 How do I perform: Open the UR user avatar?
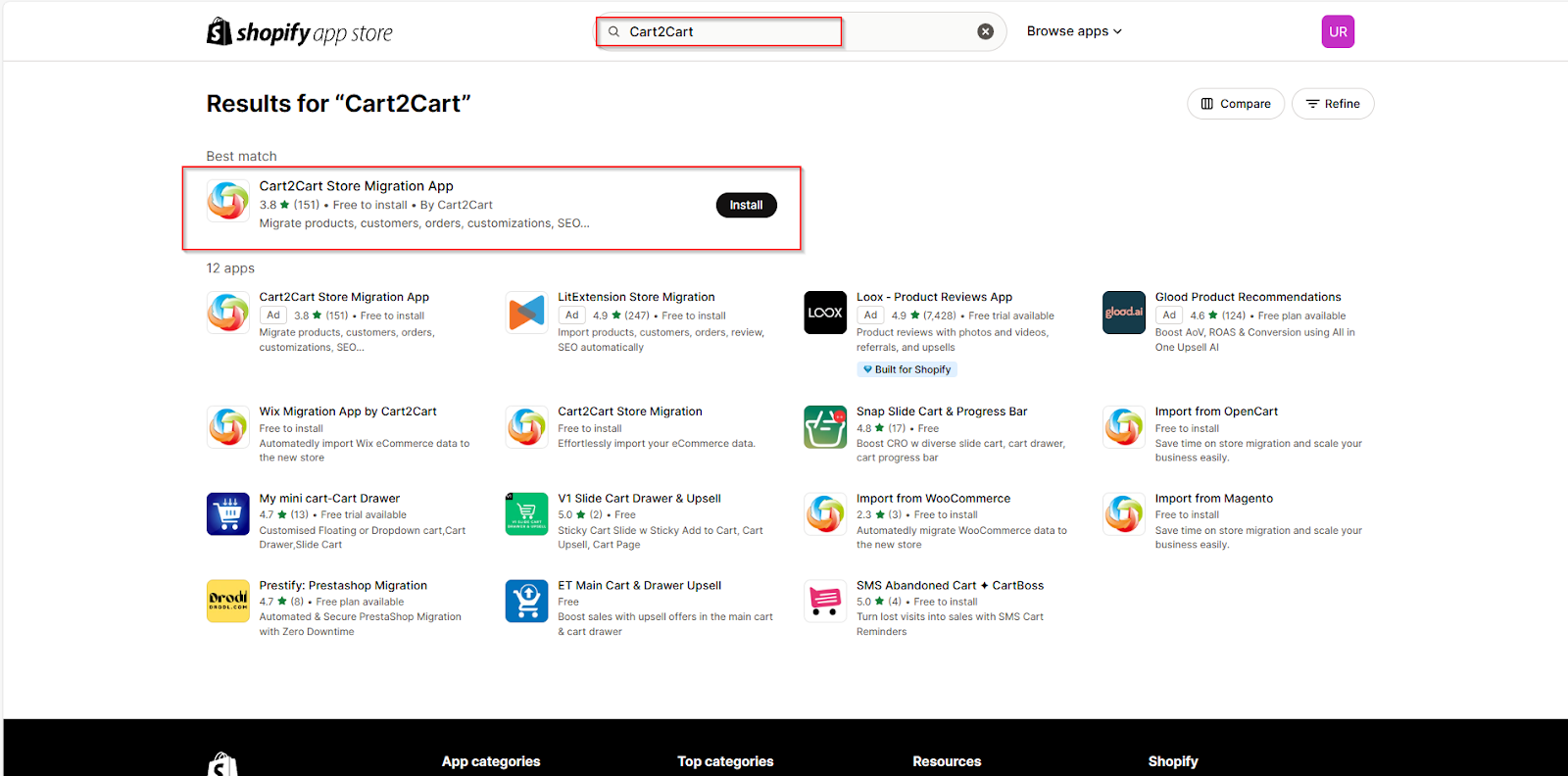tap(1338, 31)
